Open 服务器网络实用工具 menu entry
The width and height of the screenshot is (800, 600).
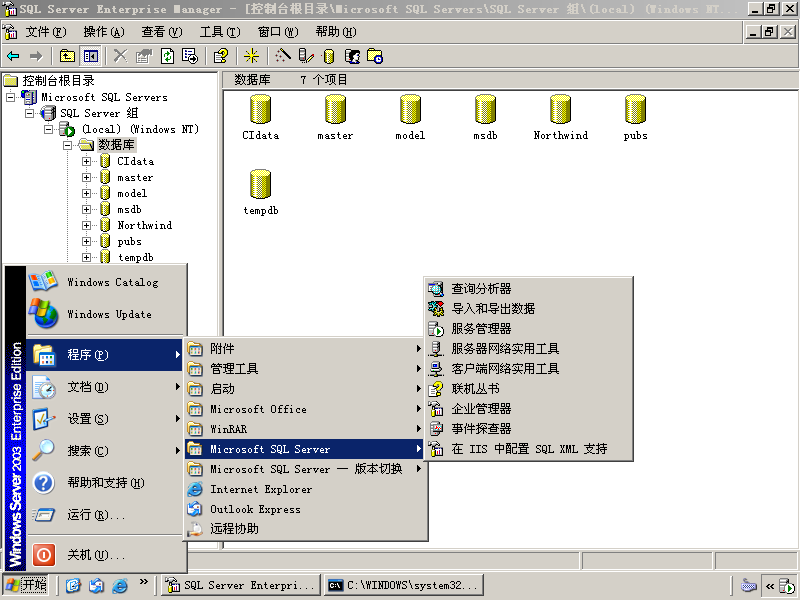click(529, 348)
